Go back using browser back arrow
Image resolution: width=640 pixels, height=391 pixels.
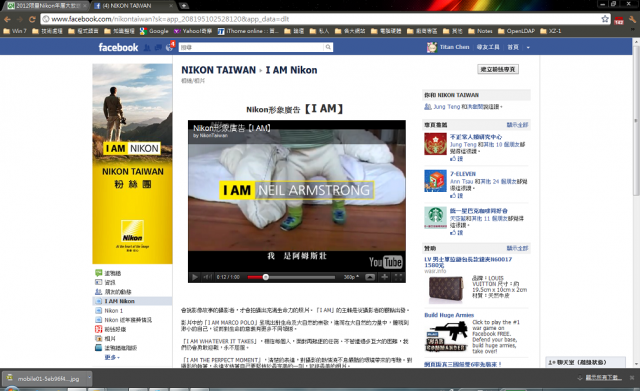coord(7,19)
